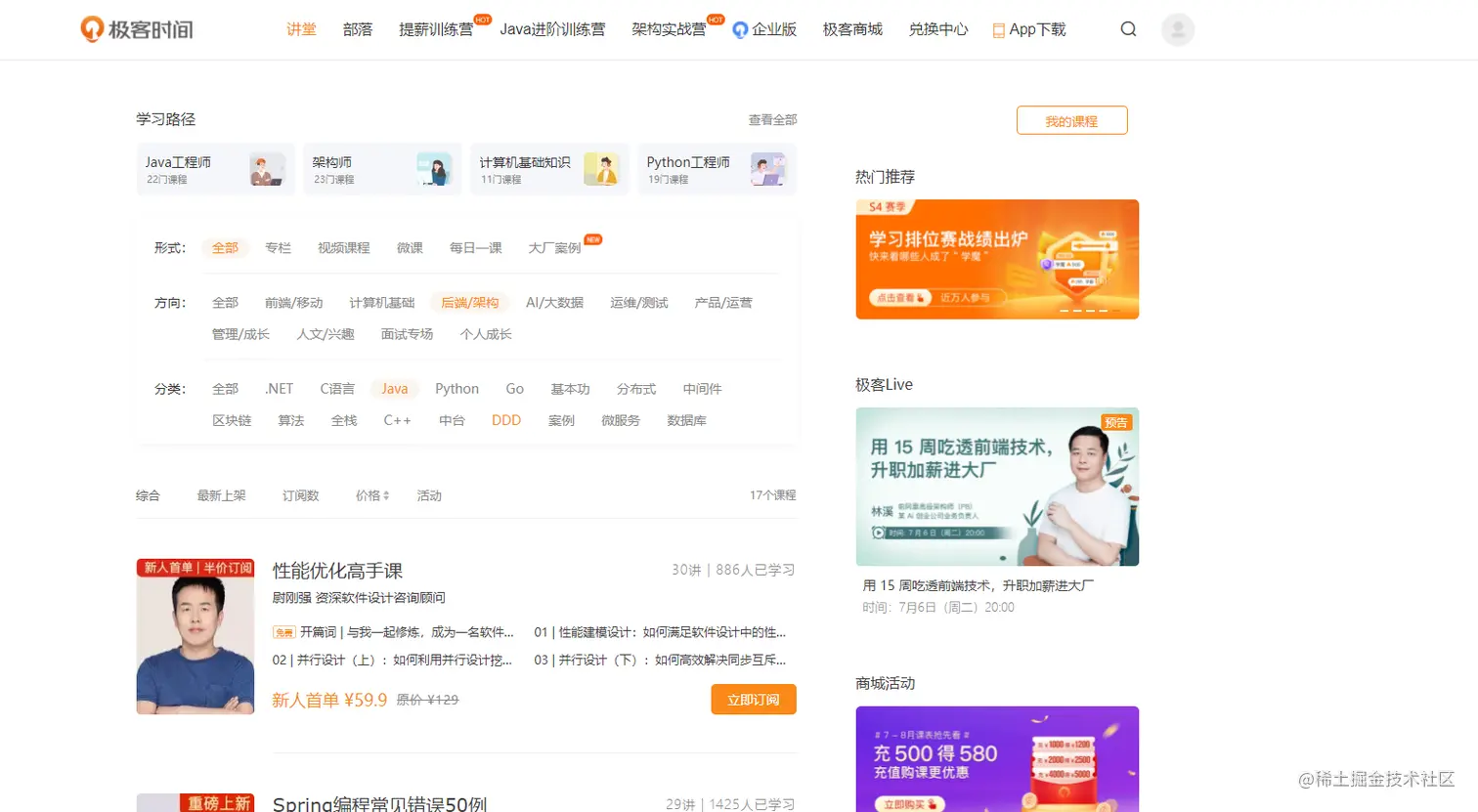Choose the Java category
The width and height of the screenshot is (1478, 812).
pos(395,389)
